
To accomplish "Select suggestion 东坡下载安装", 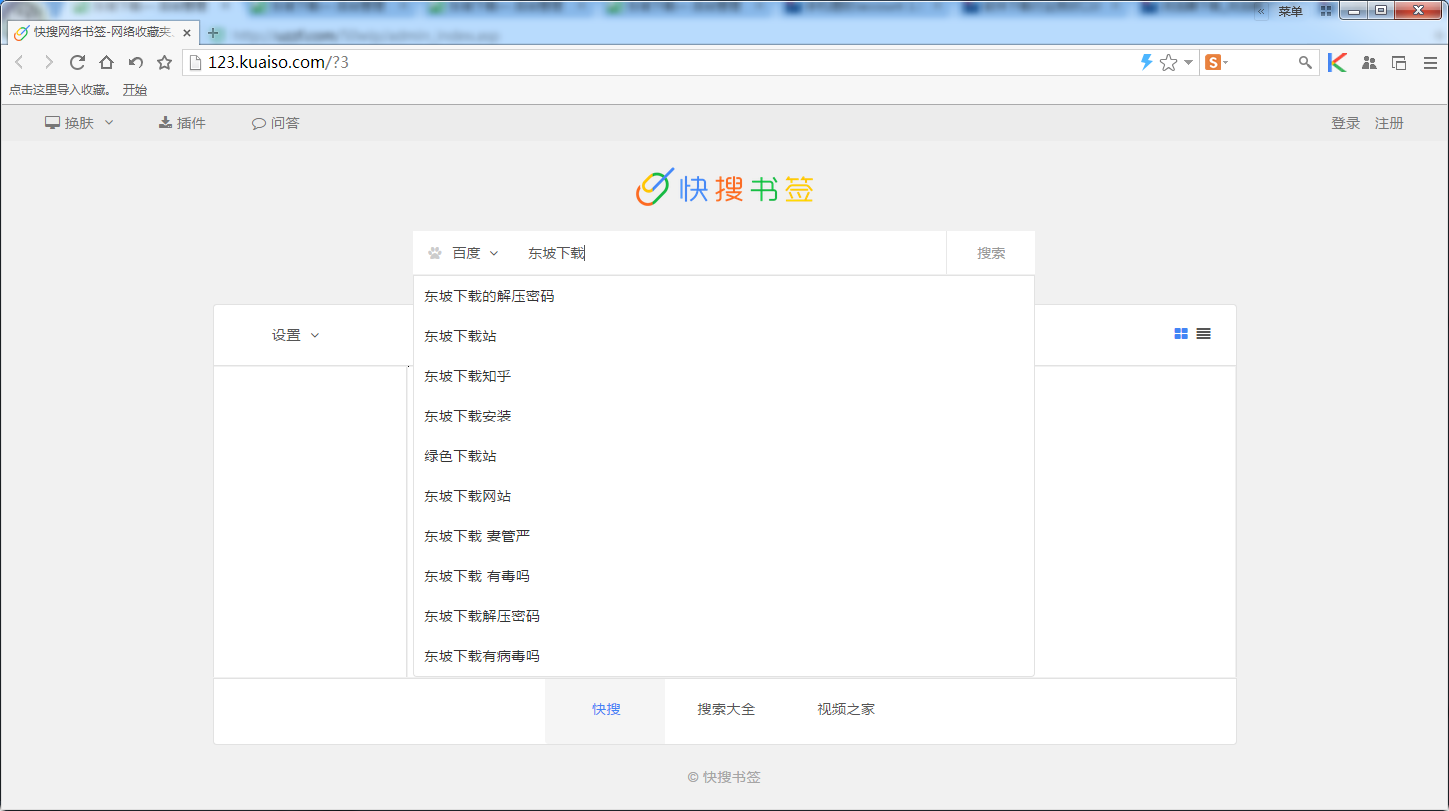I will pos(724,416).
